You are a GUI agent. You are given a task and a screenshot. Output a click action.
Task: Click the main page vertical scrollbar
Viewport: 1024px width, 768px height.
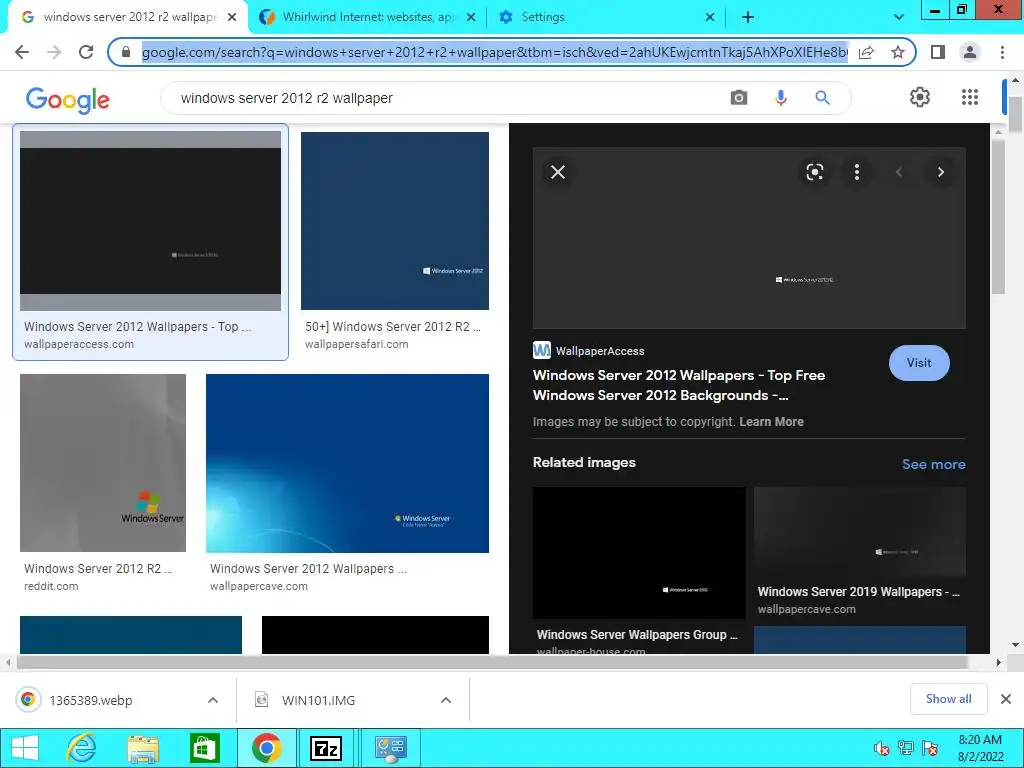[1015, 115]
